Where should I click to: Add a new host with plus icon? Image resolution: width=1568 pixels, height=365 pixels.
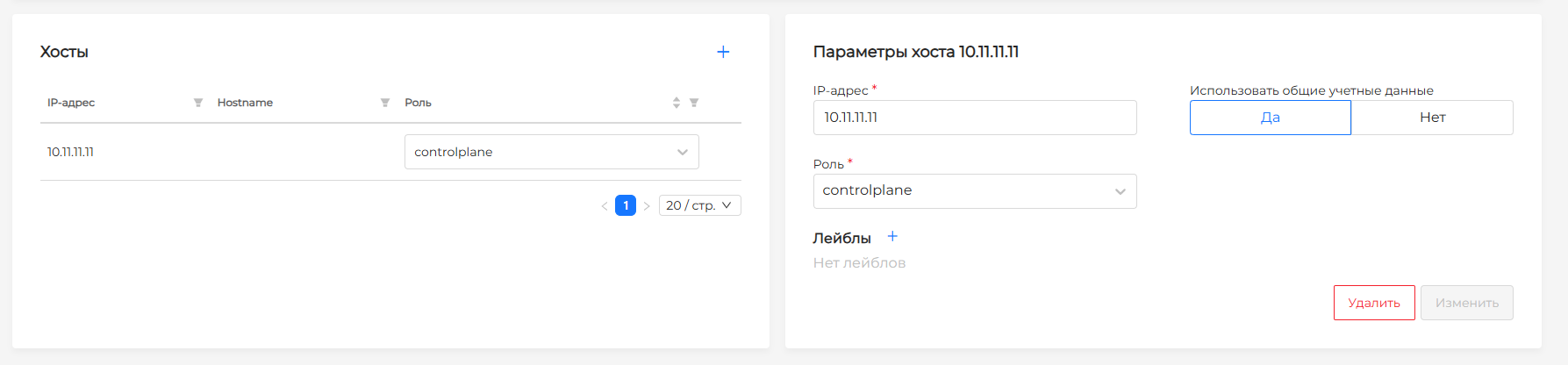[723, 52]
